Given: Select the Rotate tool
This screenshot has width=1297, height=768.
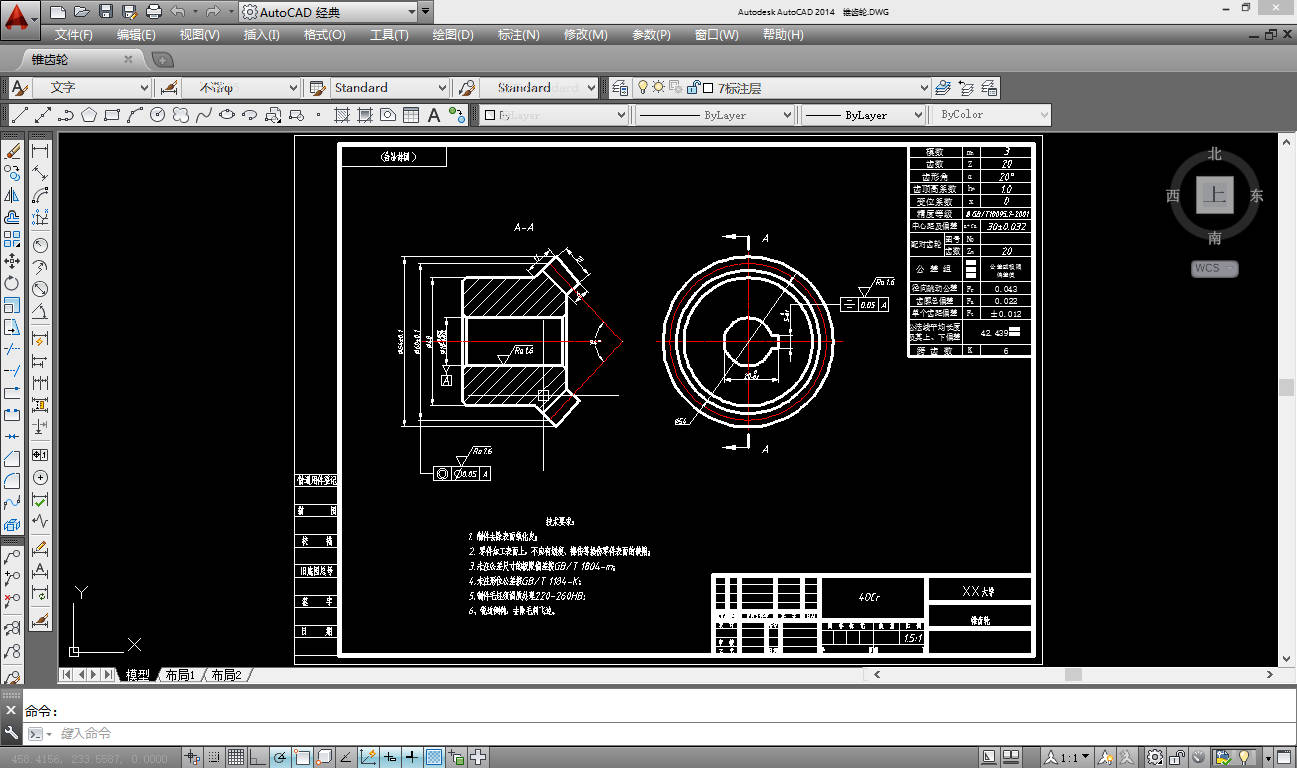Looking at the screenshot, I should pos(13,283).
